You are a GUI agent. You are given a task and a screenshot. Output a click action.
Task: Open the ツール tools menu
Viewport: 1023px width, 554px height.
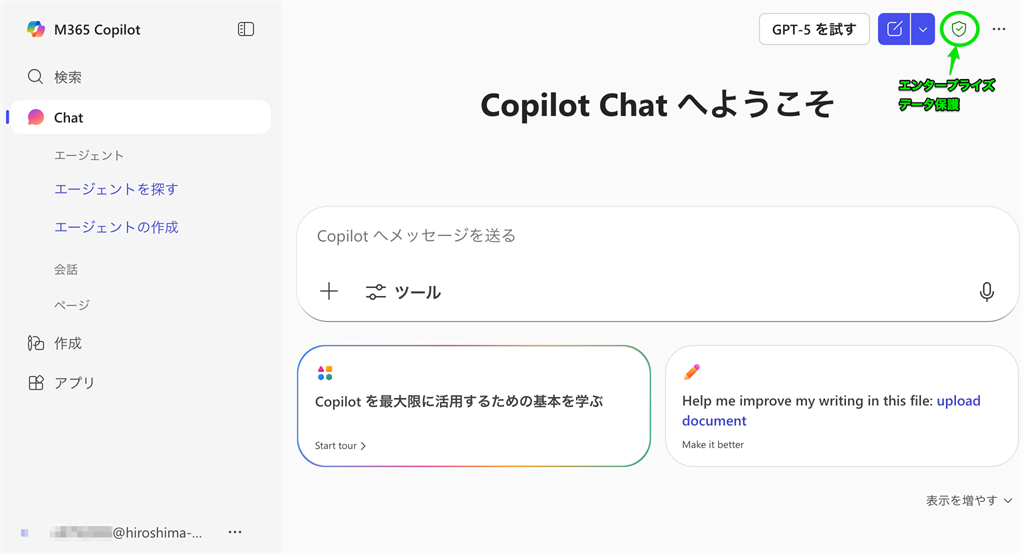(403, 292)
